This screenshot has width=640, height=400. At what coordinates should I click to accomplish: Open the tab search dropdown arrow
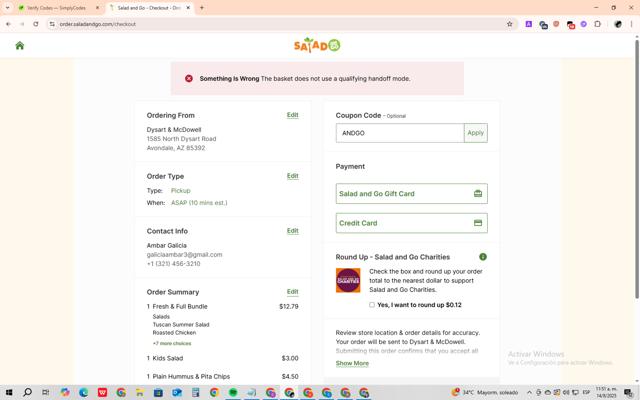(x=7, y=8)
